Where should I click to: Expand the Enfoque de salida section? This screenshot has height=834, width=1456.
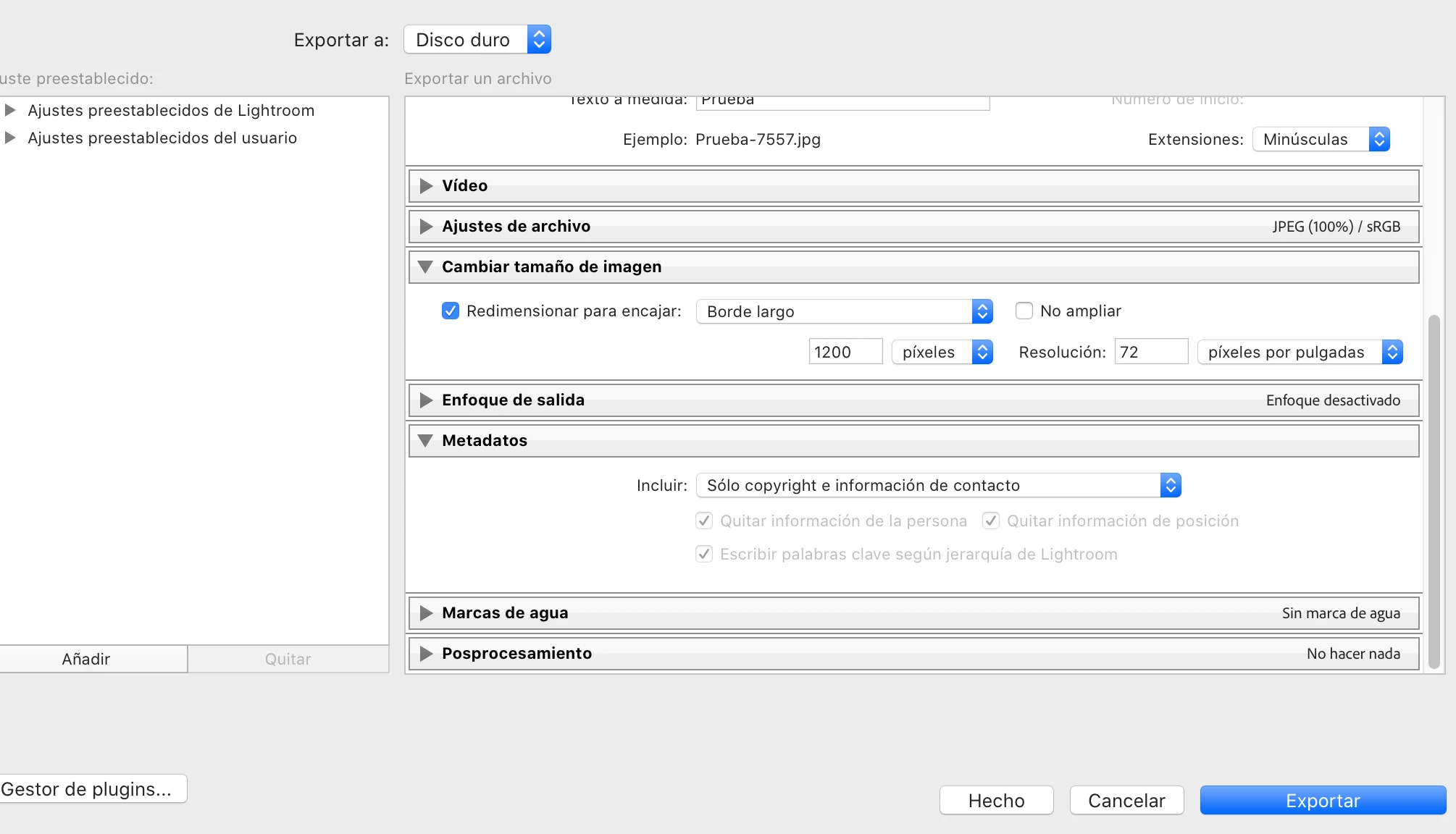[426, 400]
